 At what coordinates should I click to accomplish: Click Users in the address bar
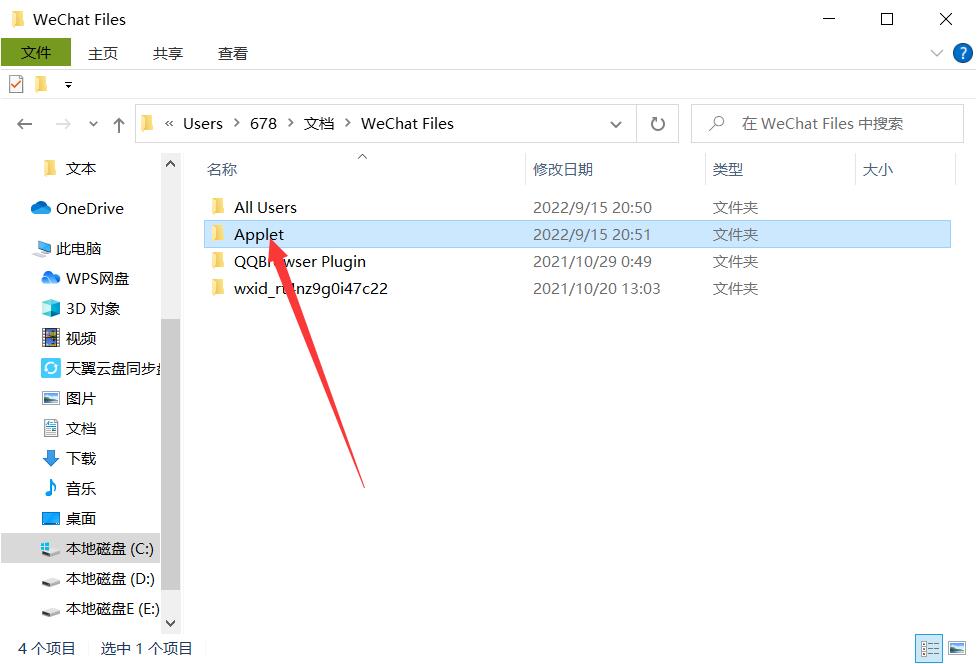point(203,123)
